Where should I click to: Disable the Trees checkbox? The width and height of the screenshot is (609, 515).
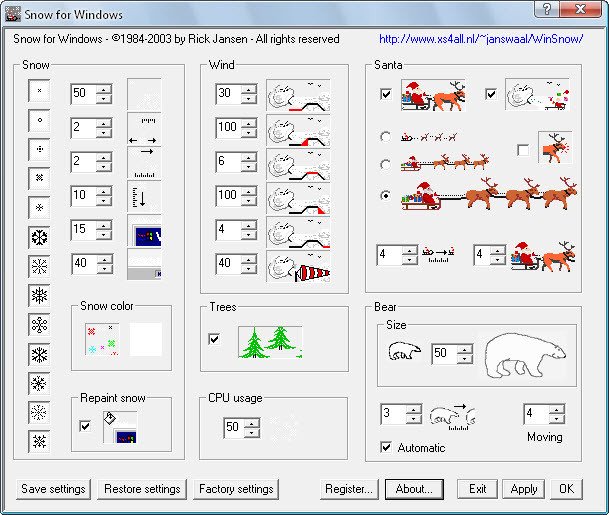click(215, 339)
